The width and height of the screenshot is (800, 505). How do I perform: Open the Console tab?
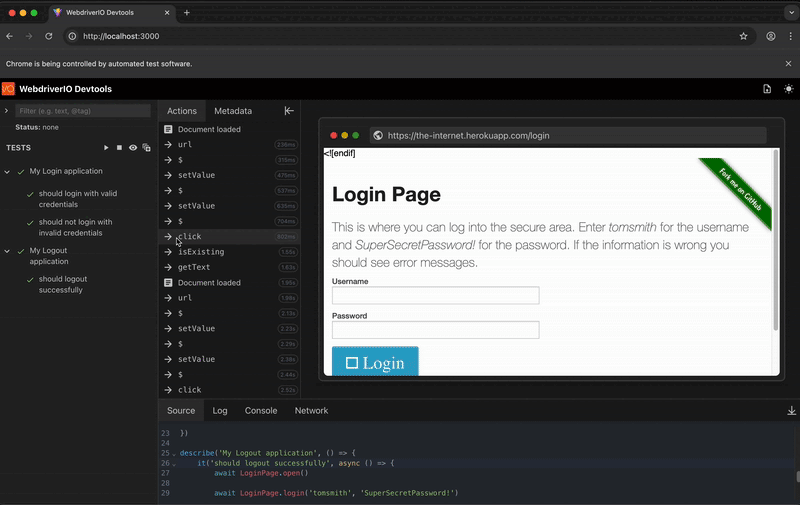(261, 411)
